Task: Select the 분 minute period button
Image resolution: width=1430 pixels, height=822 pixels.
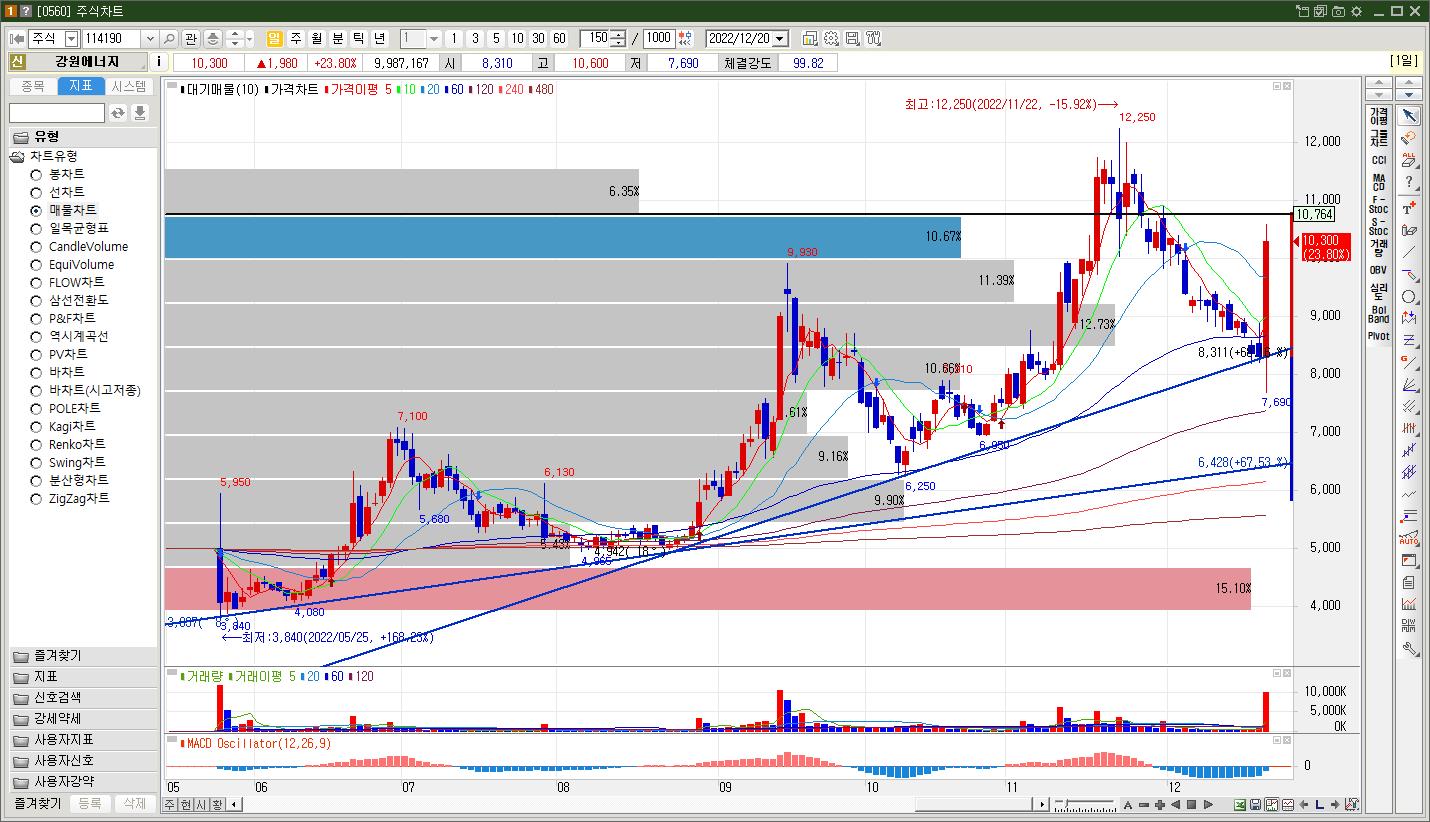Action: tap(338, 38)
